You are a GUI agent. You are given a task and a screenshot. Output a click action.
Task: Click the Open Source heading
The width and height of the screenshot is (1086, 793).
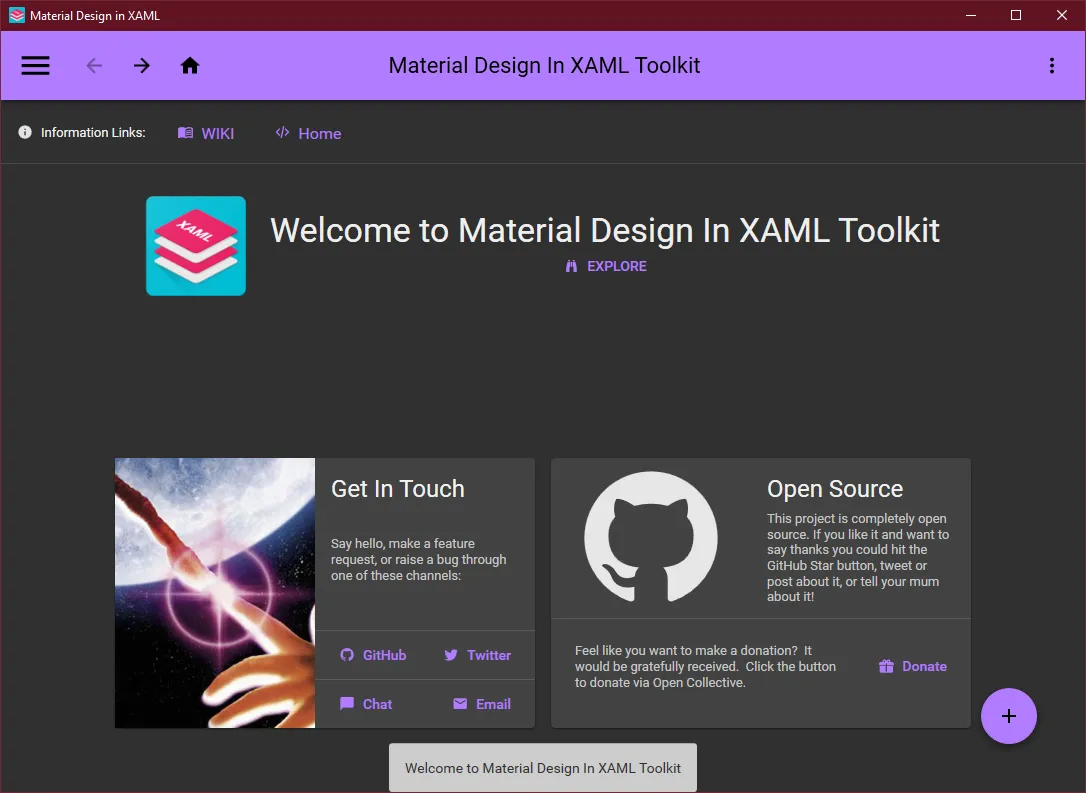[x=835, y=489]
